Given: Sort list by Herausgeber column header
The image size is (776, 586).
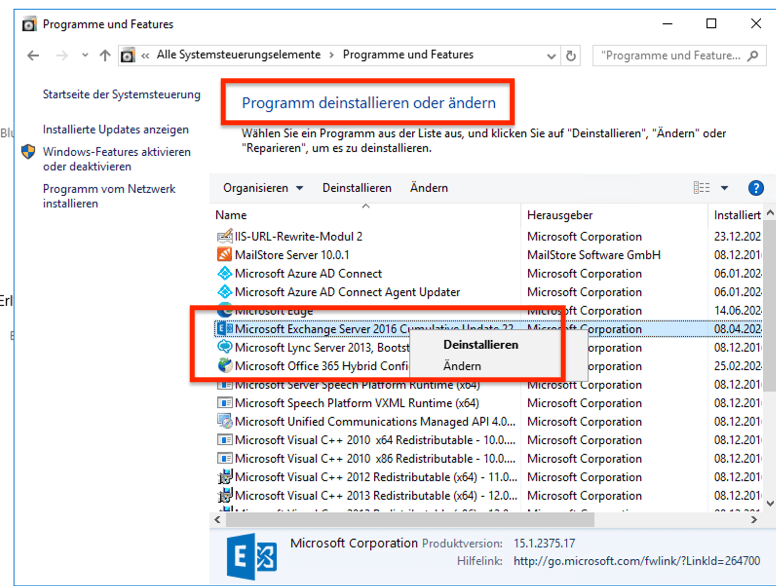Looking at the screenshot, I should point(560,215).
